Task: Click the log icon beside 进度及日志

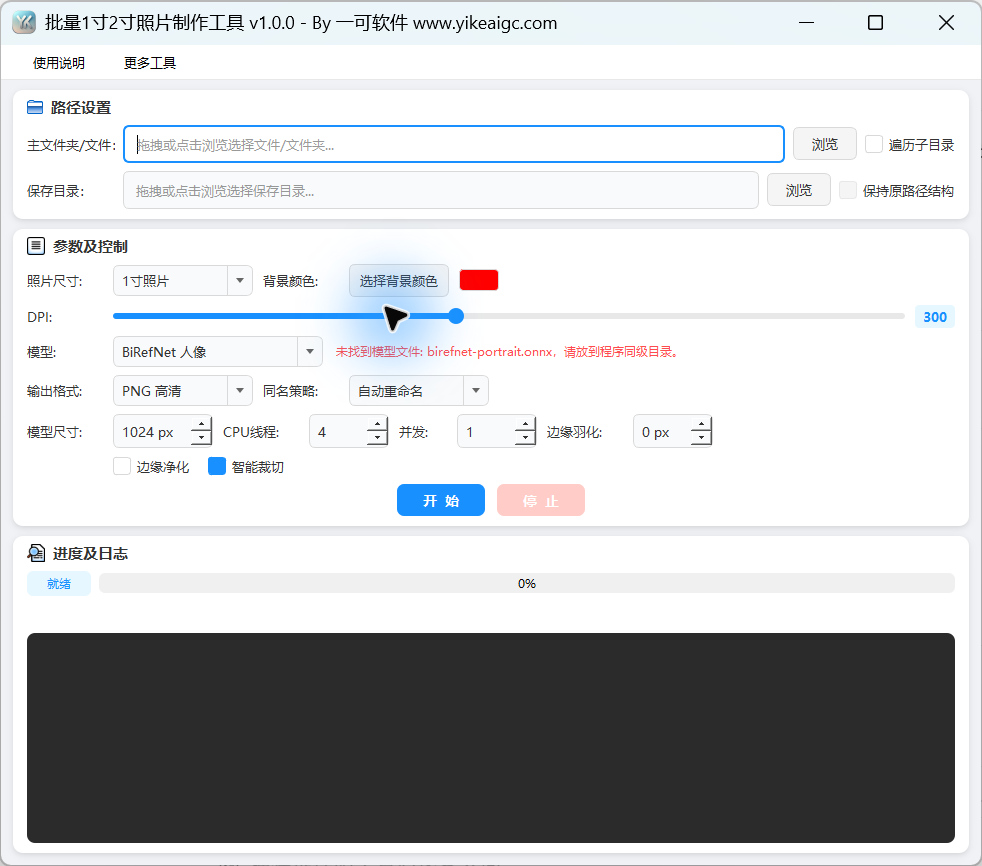Action: point(36,553)
